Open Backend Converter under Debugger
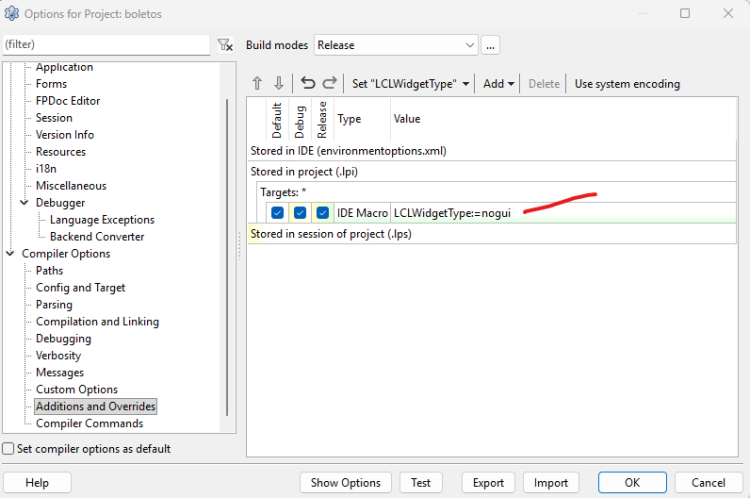 [x=97, y=236]
